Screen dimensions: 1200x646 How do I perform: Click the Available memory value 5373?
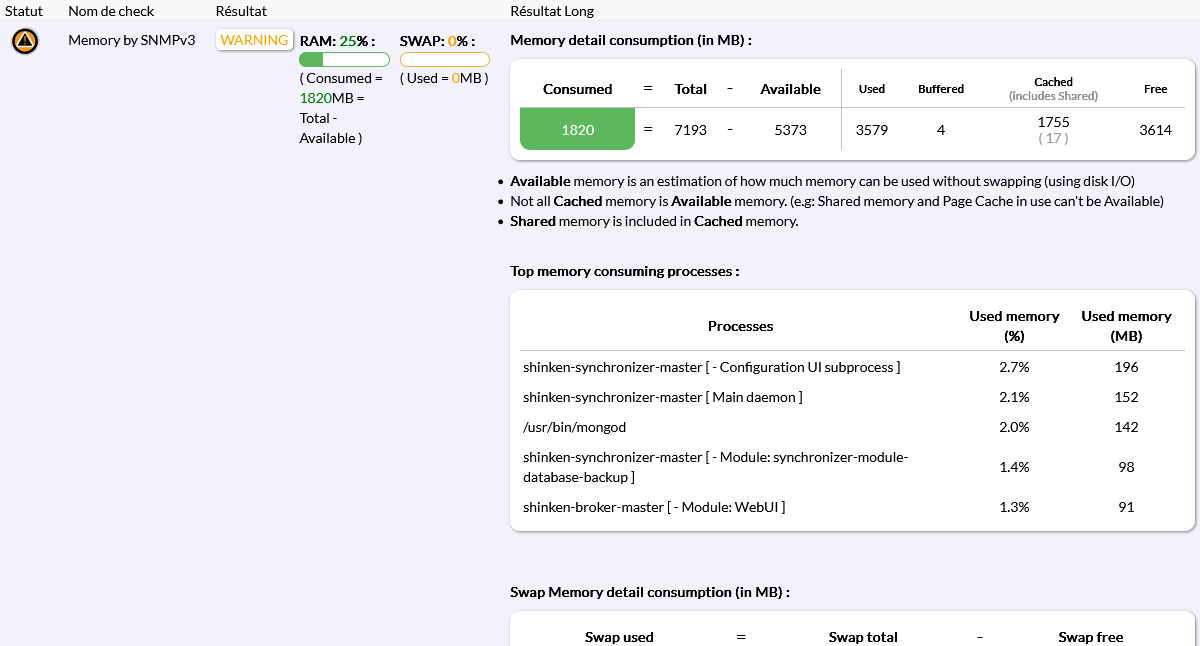pos(790,130)
